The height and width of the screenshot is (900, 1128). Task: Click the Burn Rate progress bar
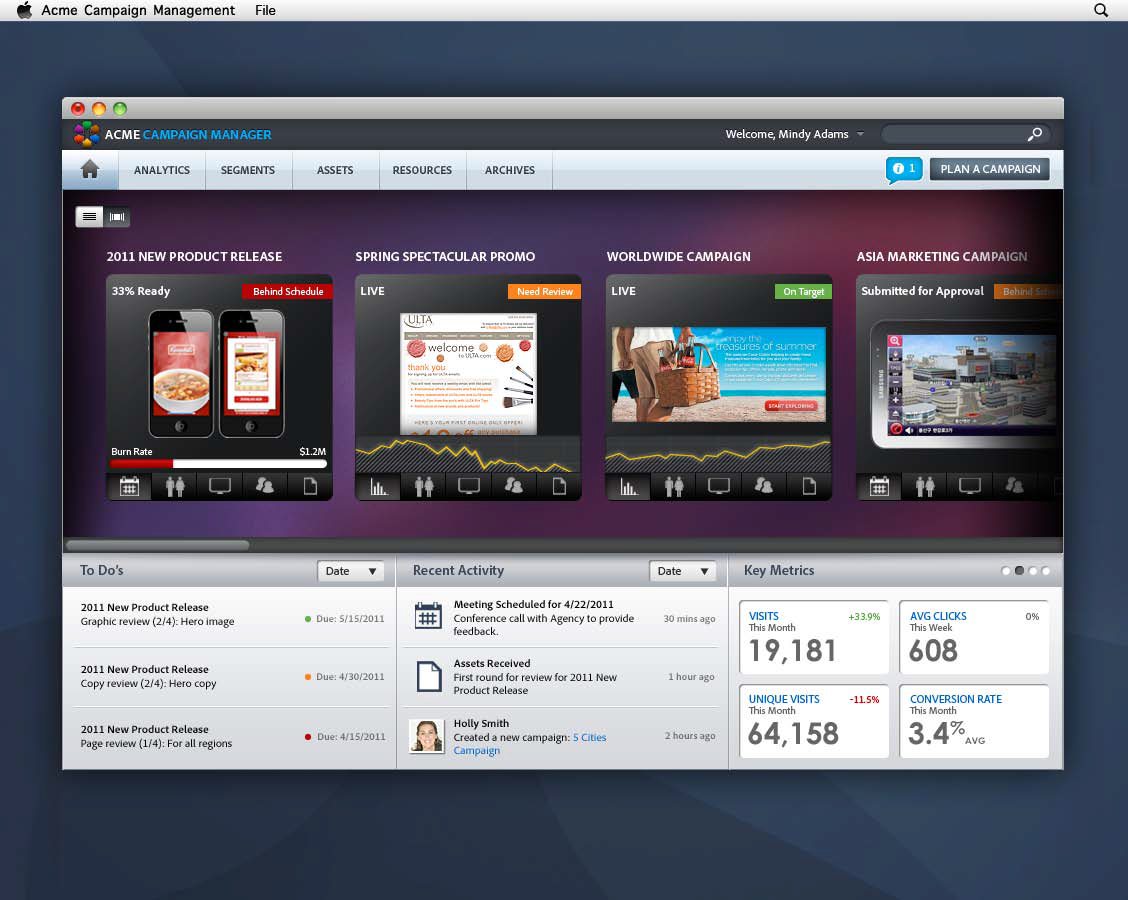coord(219,464)
